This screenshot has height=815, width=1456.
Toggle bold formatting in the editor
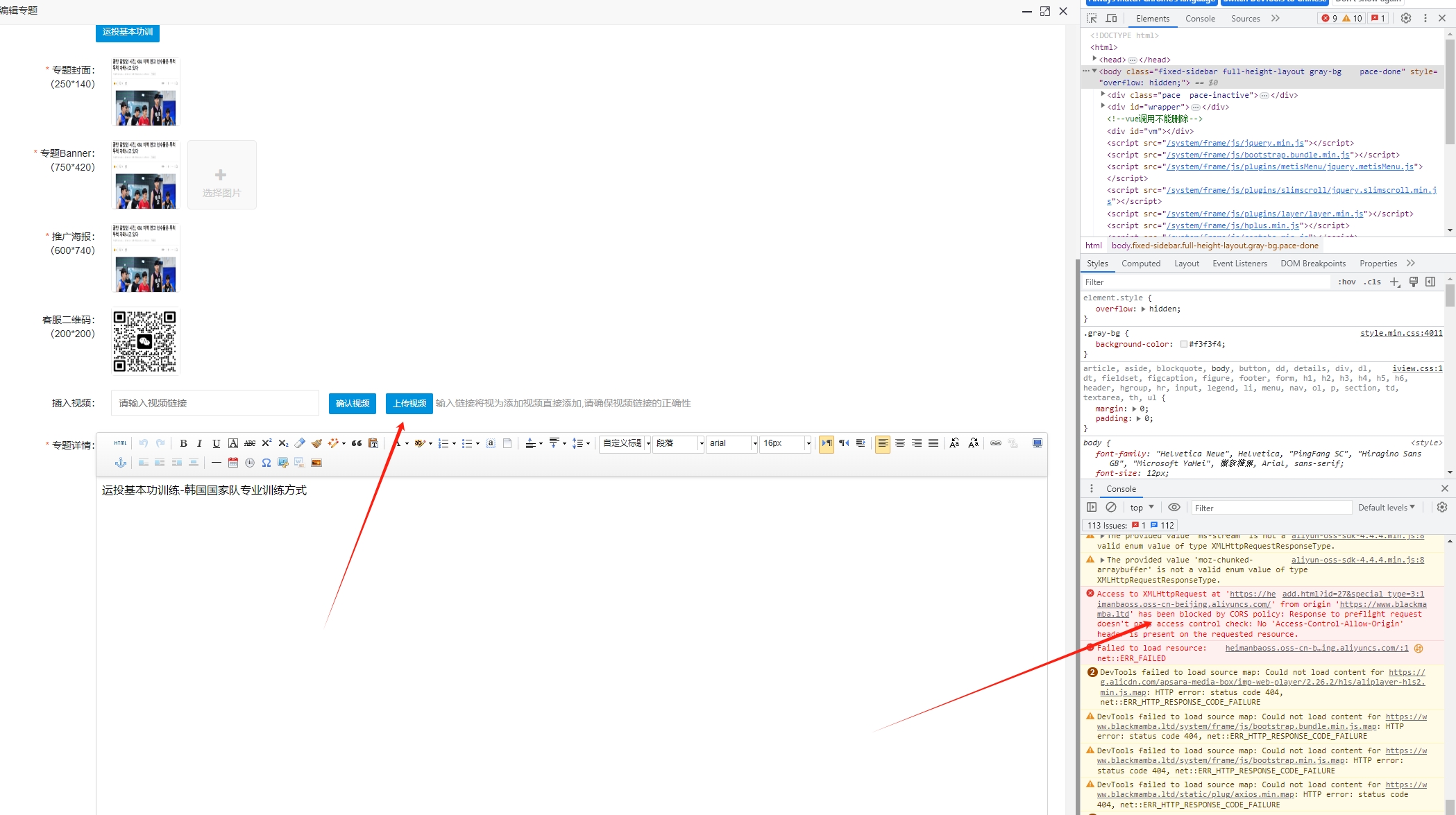coord(183,443)
